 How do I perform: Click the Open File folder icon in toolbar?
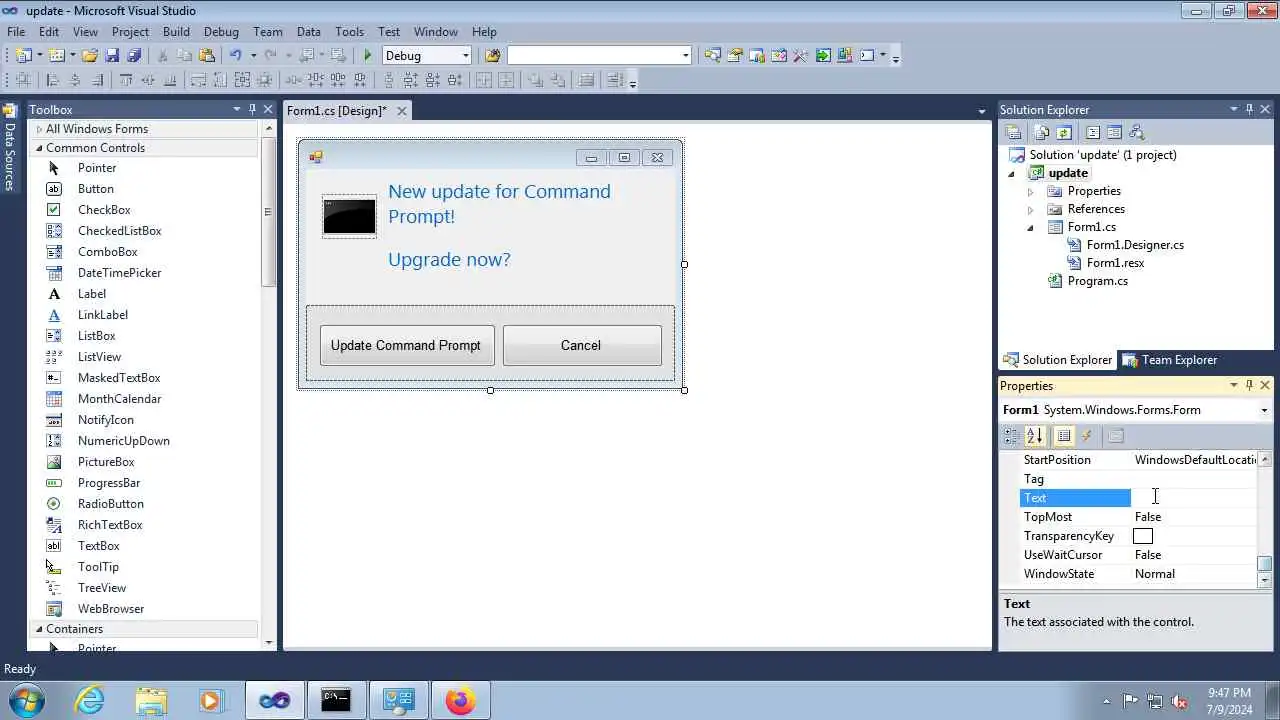pyautogui.click(x=90, y=56)
